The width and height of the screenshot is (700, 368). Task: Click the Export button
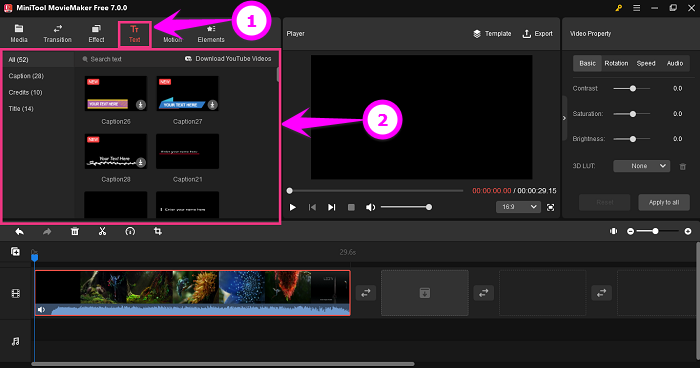tap(538, 33)
